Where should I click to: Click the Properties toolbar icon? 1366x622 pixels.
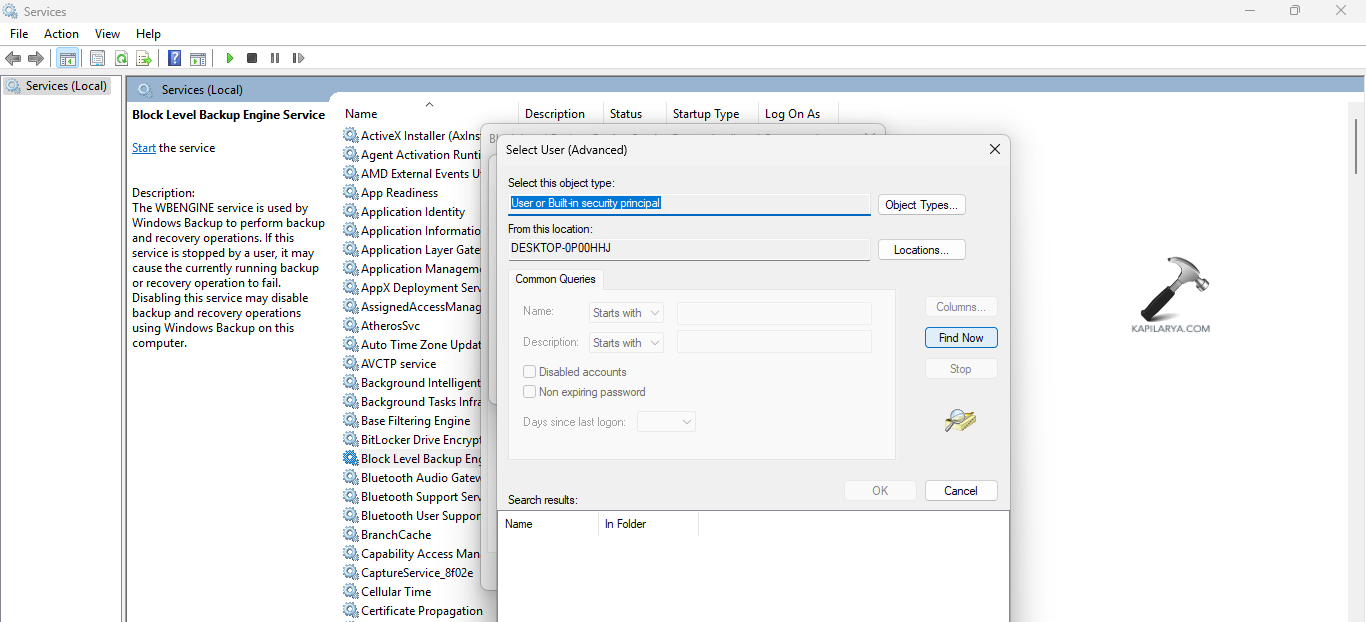click(x=97, y=59)
